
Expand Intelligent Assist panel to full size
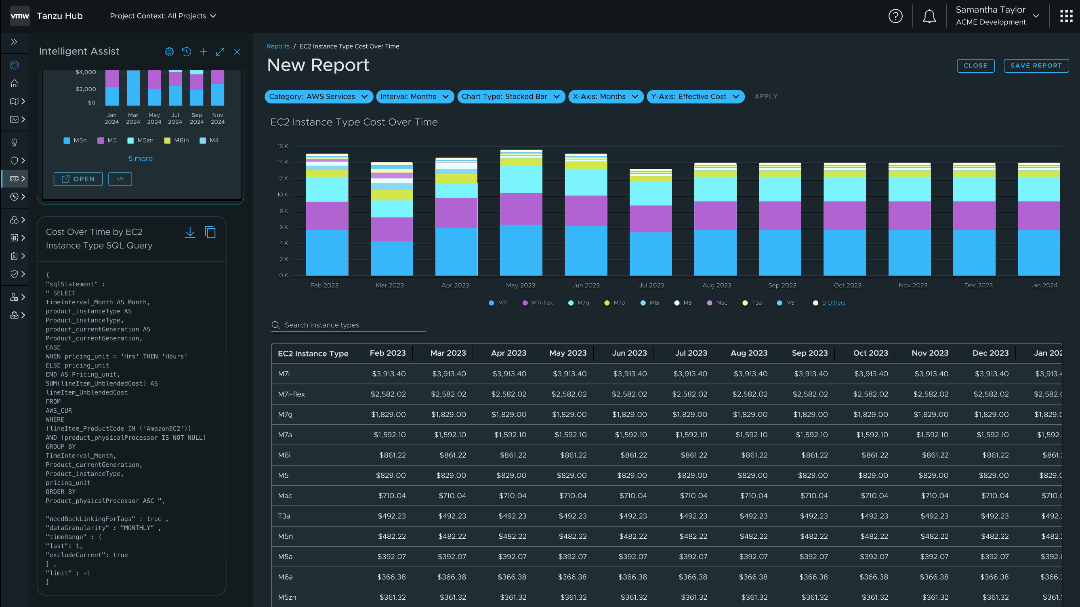pos(220,52)
